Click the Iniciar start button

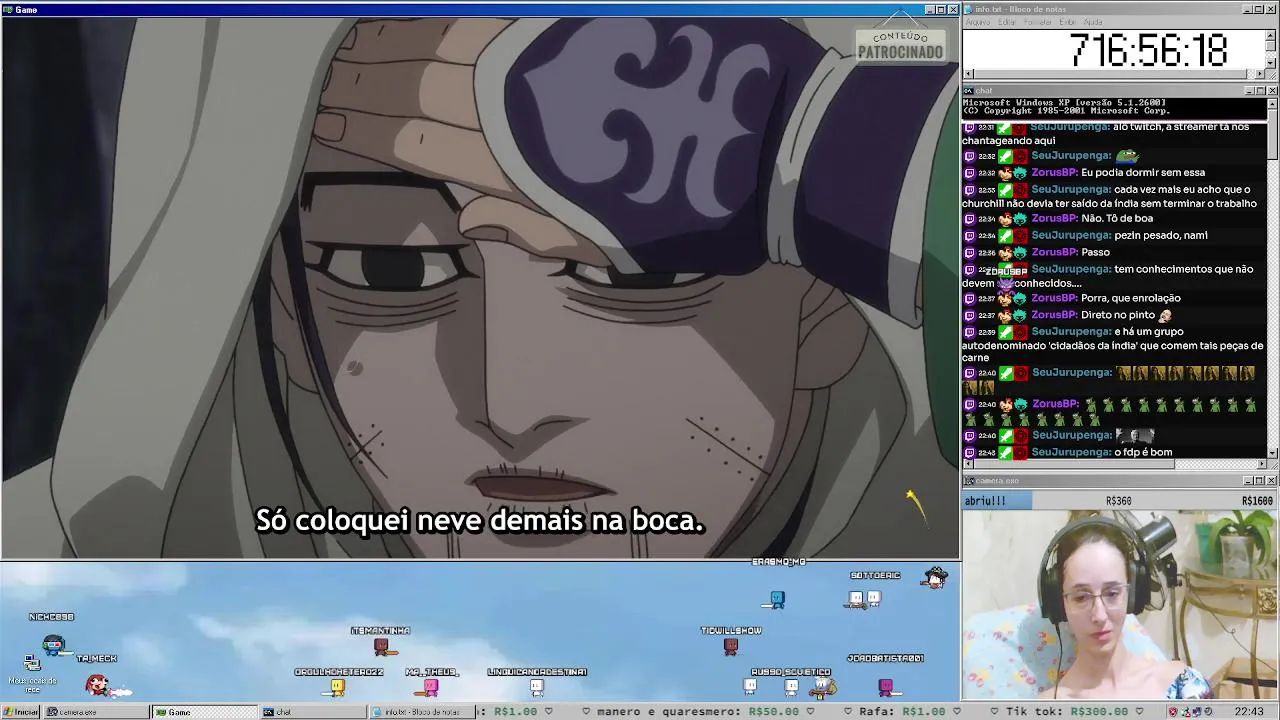(x=21, y=712)
